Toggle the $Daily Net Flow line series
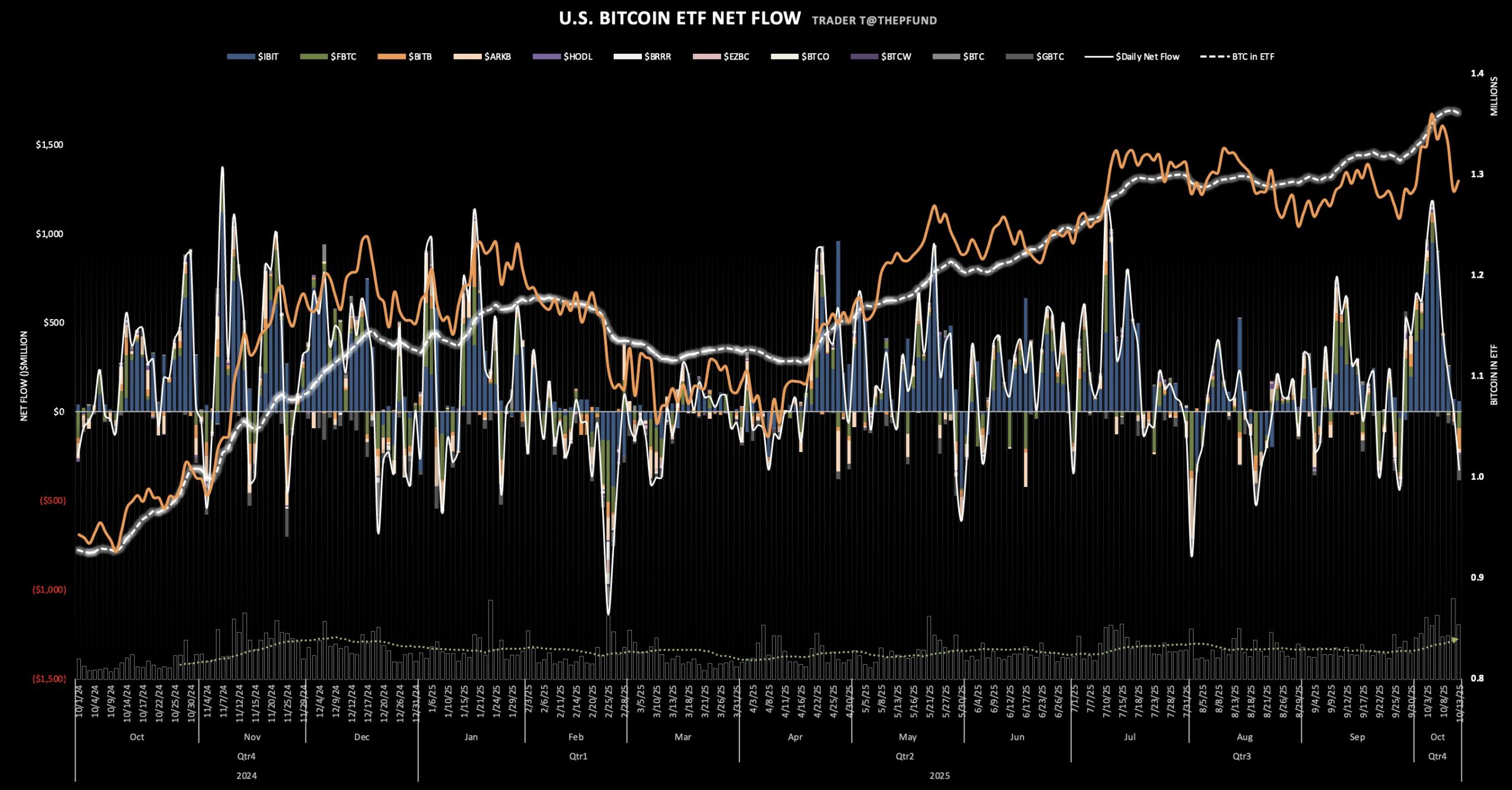 tap(1100, 57)
